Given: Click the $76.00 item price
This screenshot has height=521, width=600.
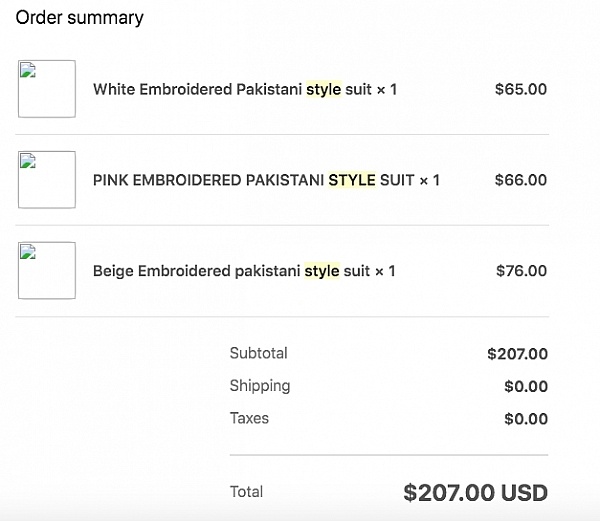Looking at the screenshot, I should click(x=522, y=271).
